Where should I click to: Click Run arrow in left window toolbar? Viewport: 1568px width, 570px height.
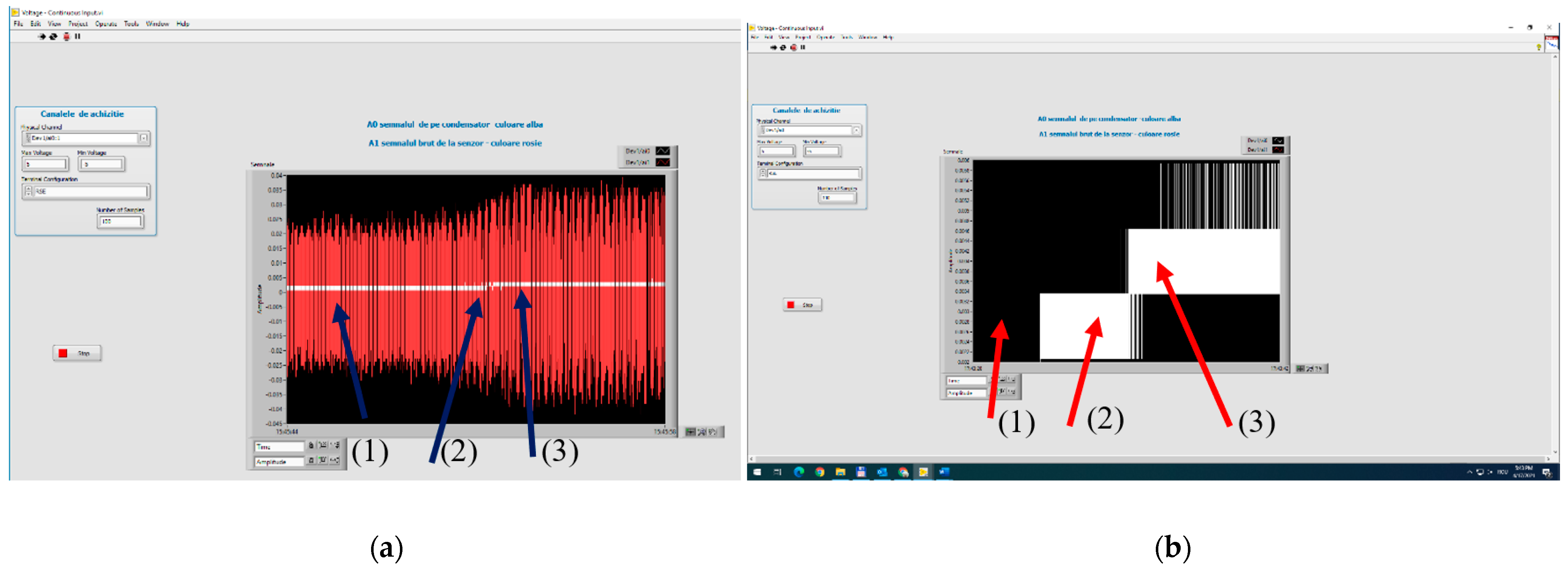click(x=41, y=36)
